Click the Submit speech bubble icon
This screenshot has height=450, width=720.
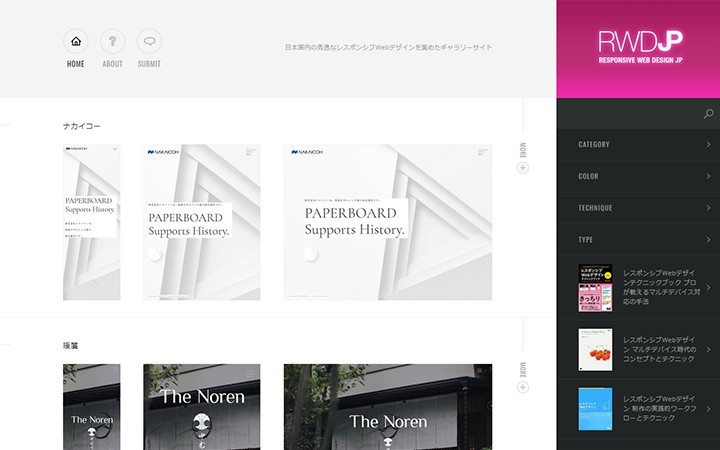149,41
